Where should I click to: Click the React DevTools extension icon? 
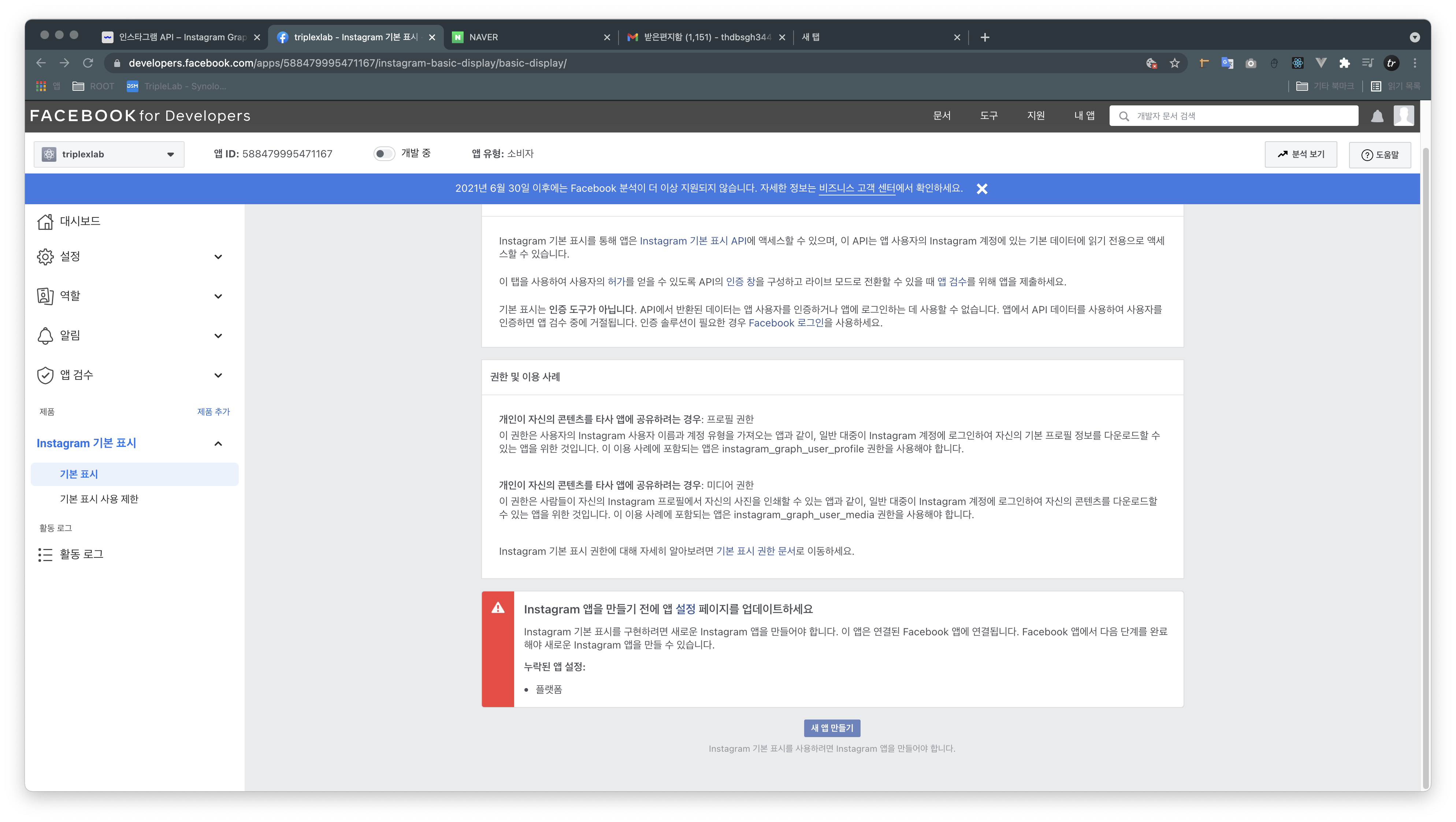1297,63
